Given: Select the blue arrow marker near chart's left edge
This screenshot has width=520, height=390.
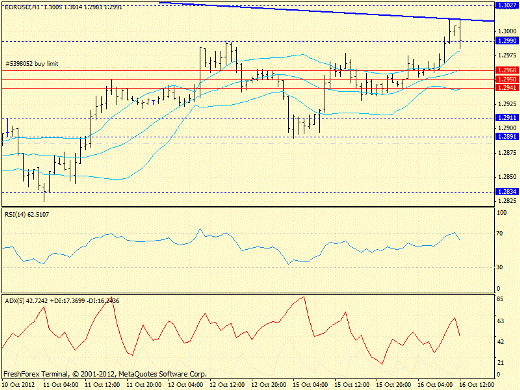Looking at the screenshot, I should [7, 128].
